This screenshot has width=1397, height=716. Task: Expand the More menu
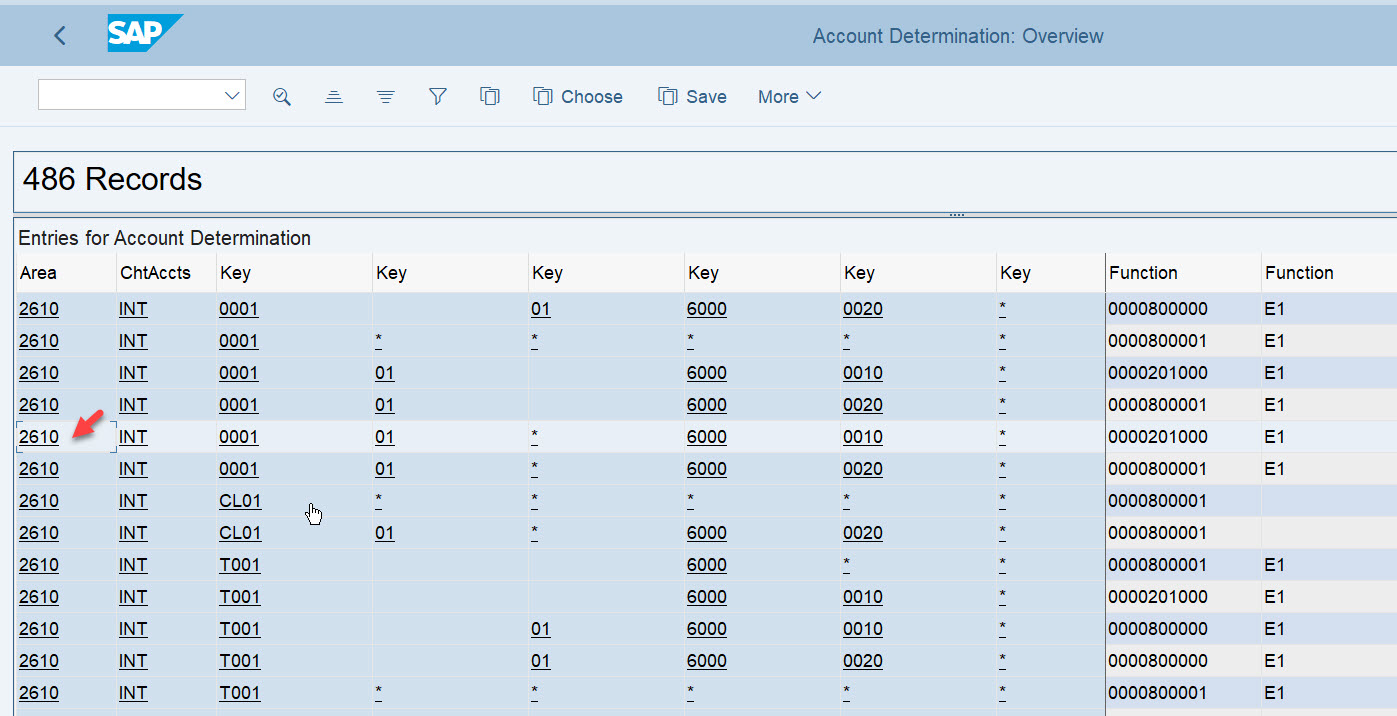pyautogui.click(x=789, y=96)
